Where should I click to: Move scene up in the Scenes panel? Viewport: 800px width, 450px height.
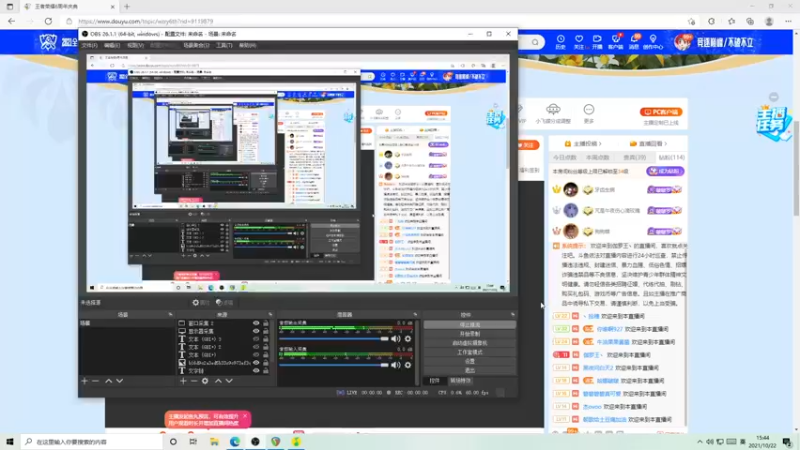coord(109,381)
